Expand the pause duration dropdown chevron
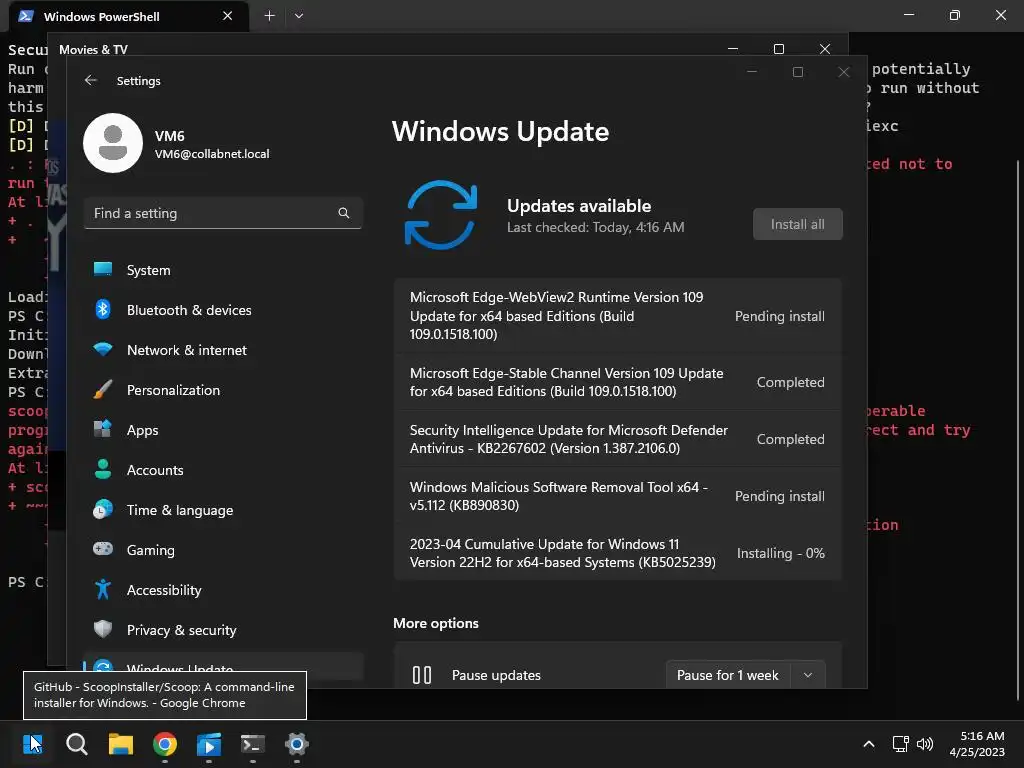Screen dimensions: 1024x768 point(808,675)
